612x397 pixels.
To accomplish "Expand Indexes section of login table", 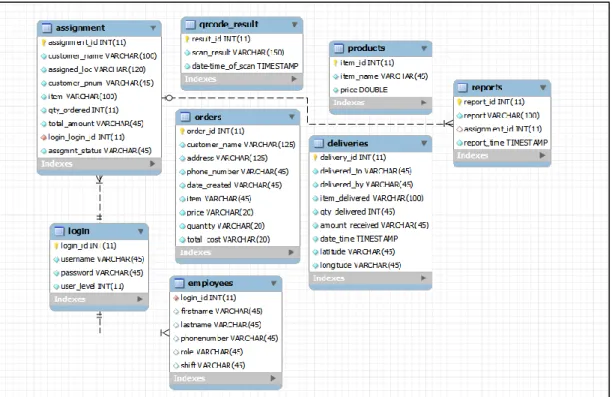I will (x=140, y=299).
